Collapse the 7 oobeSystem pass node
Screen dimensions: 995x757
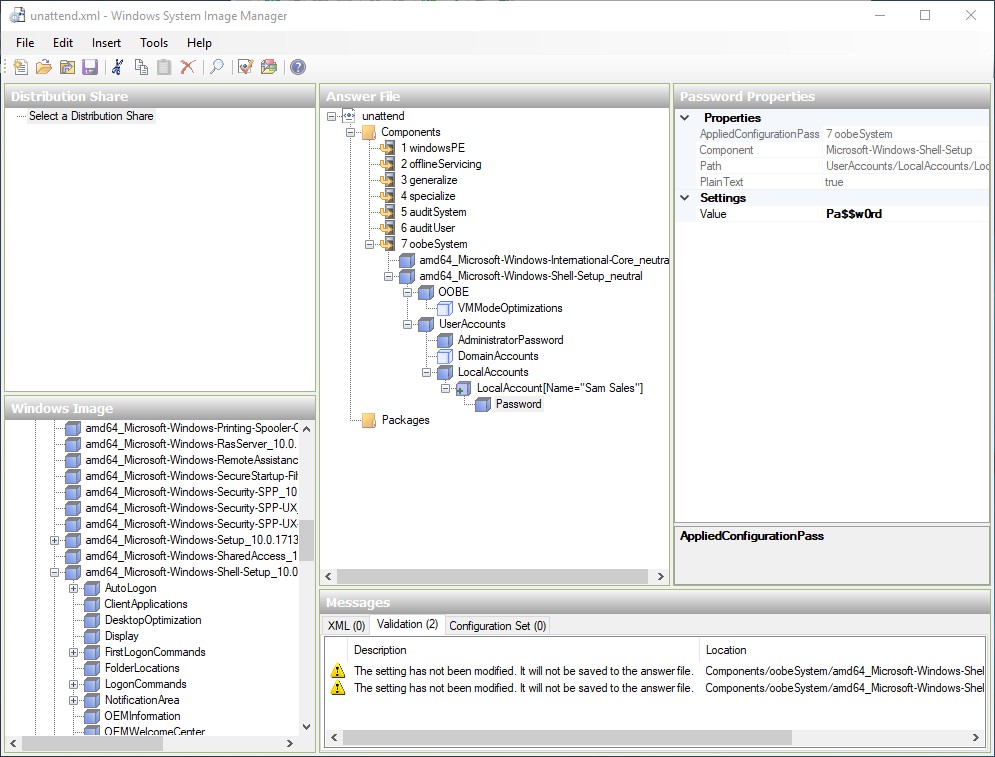tap(369, 244)
